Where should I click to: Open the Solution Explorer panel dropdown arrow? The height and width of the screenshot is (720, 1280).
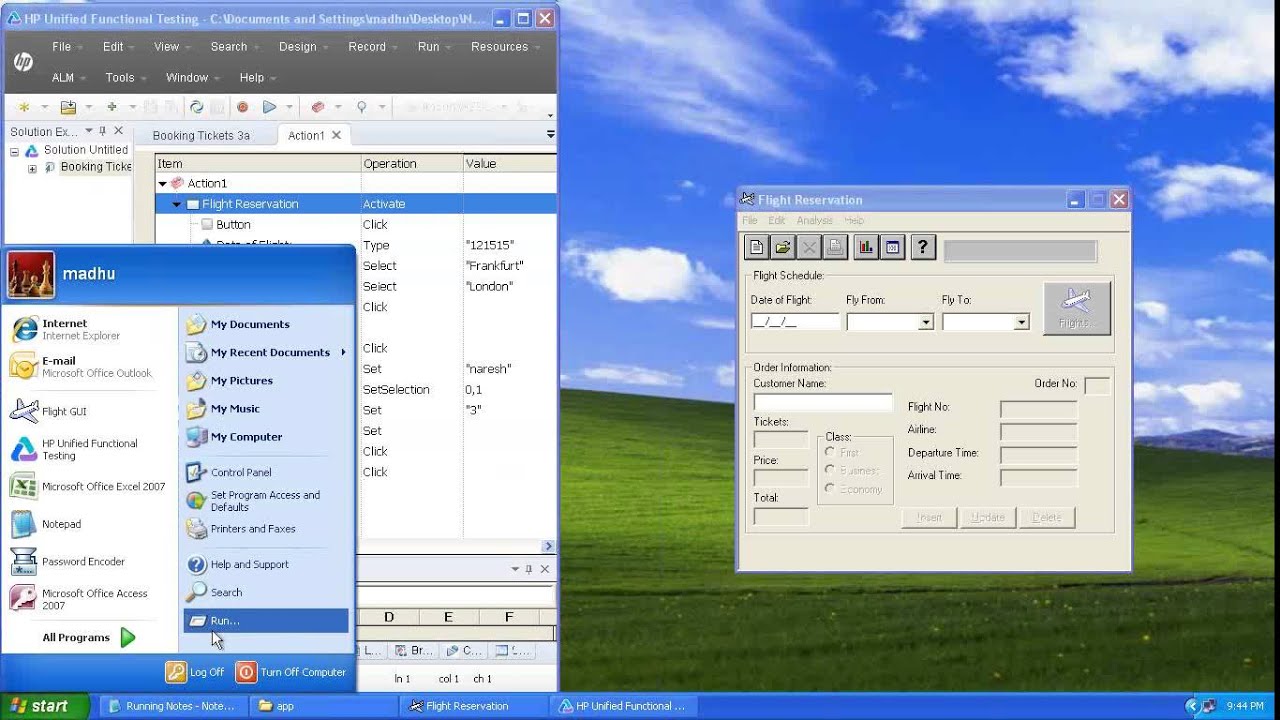(88, 131)
